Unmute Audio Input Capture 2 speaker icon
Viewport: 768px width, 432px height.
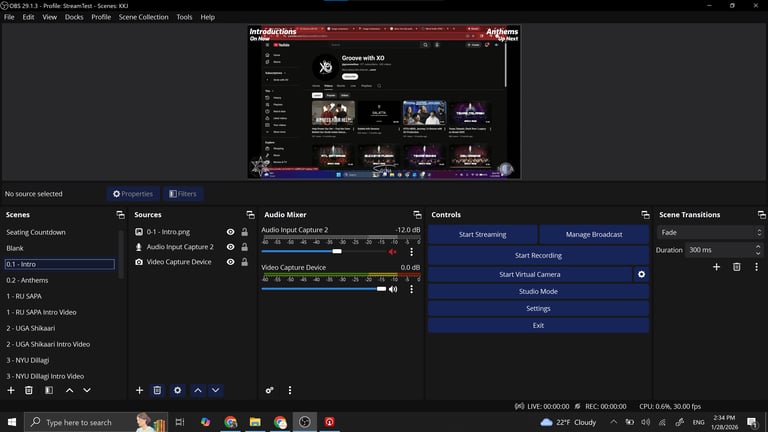tap(393, 252)
